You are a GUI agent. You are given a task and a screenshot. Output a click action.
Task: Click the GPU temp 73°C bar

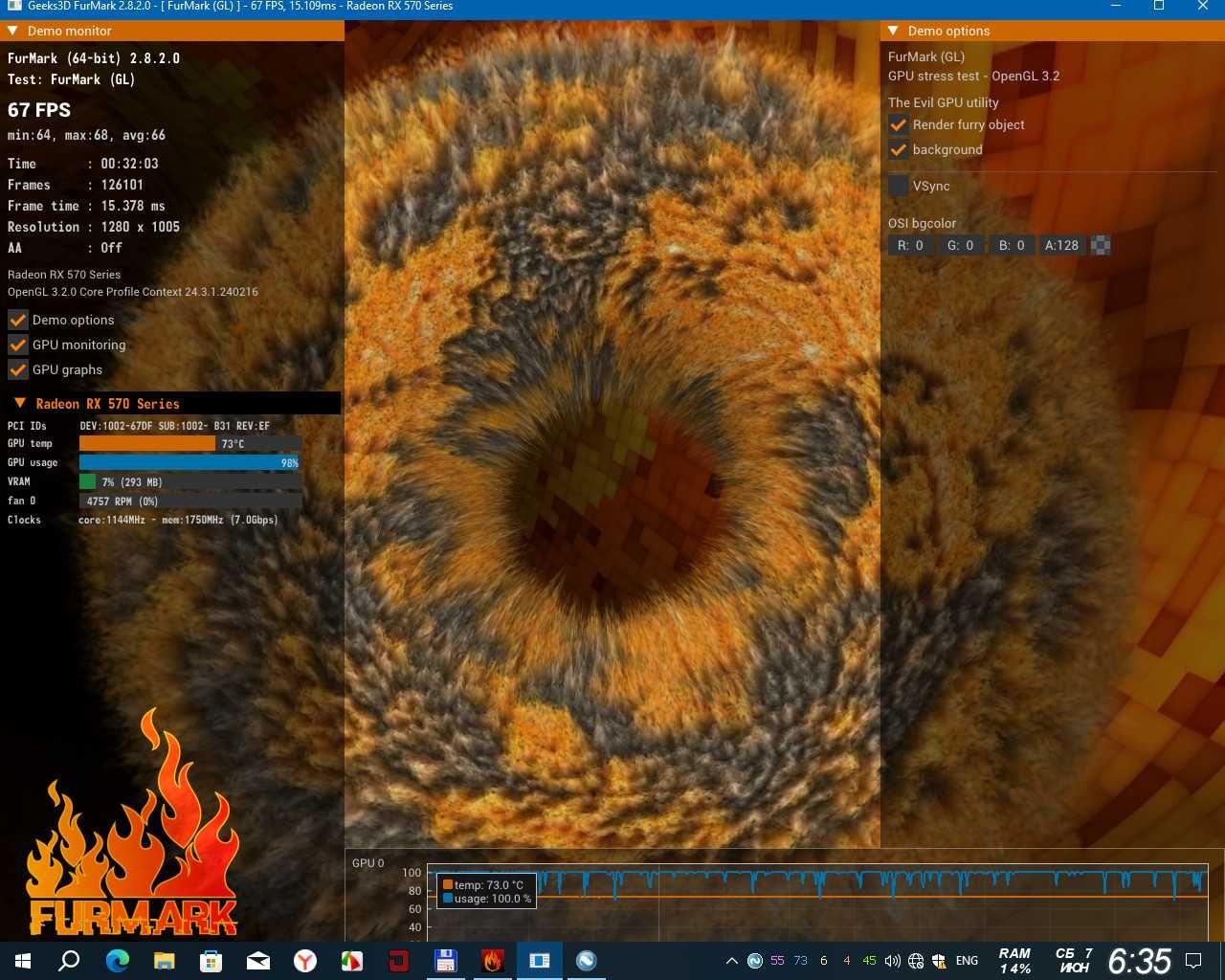(x=190, y=443)
